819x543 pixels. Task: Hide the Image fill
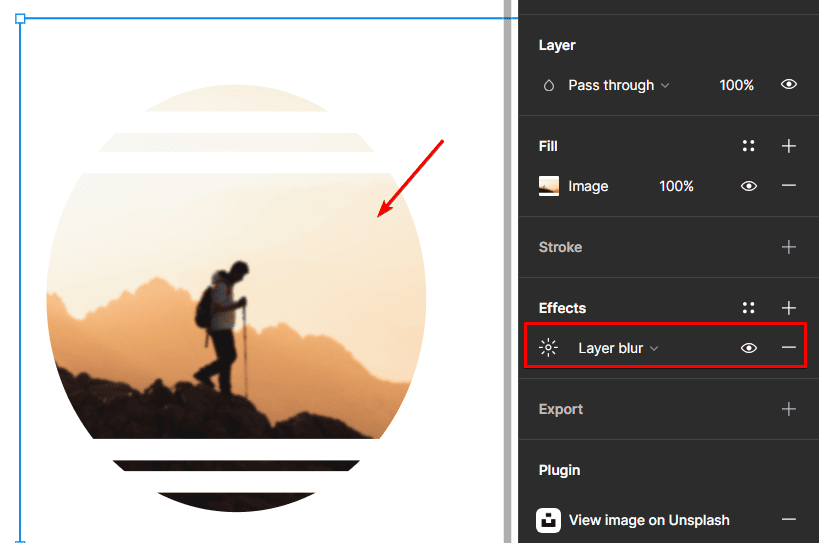pos(748,186)
